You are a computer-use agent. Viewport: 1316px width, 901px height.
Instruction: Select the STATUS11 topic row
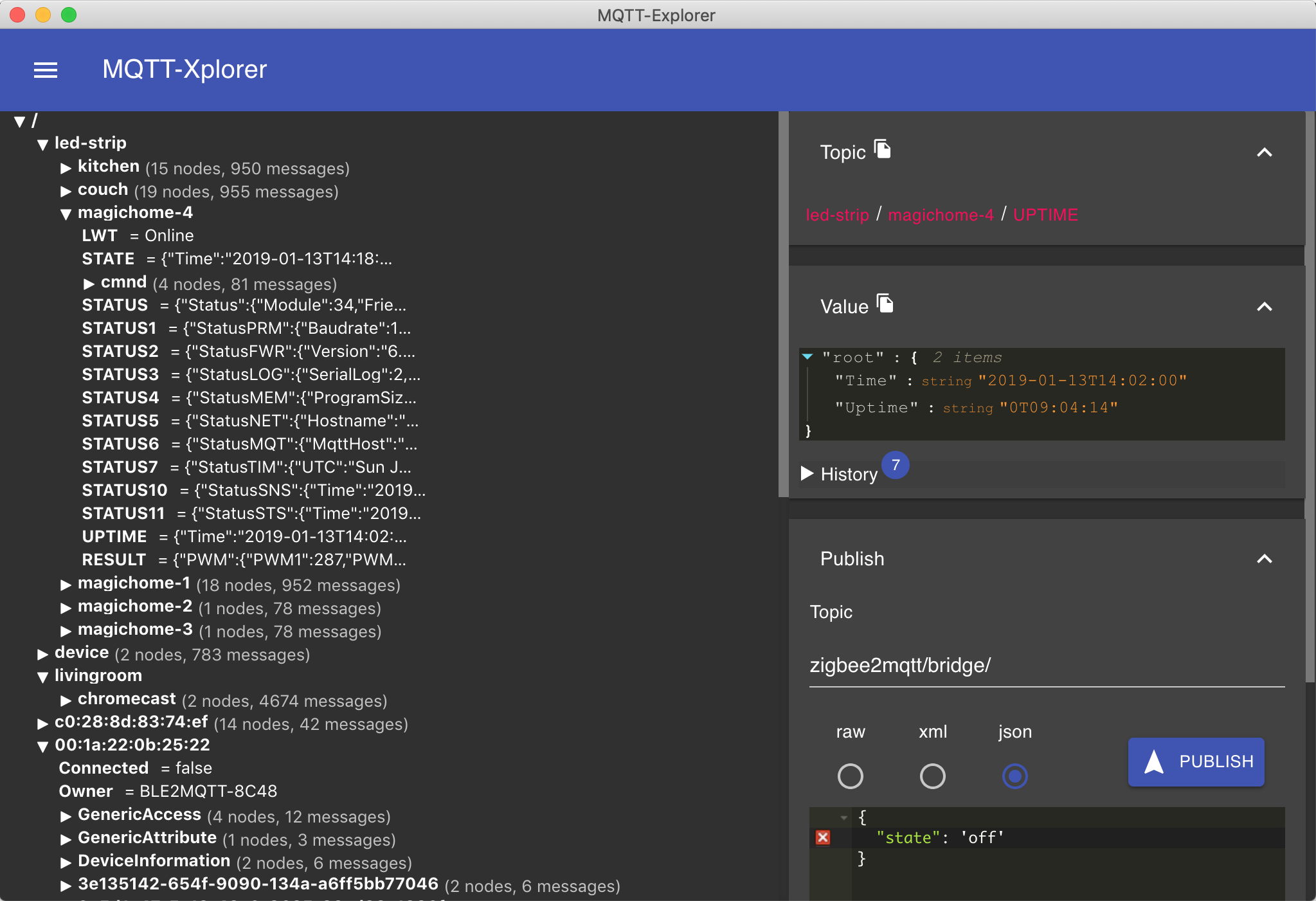pos(251,513)
